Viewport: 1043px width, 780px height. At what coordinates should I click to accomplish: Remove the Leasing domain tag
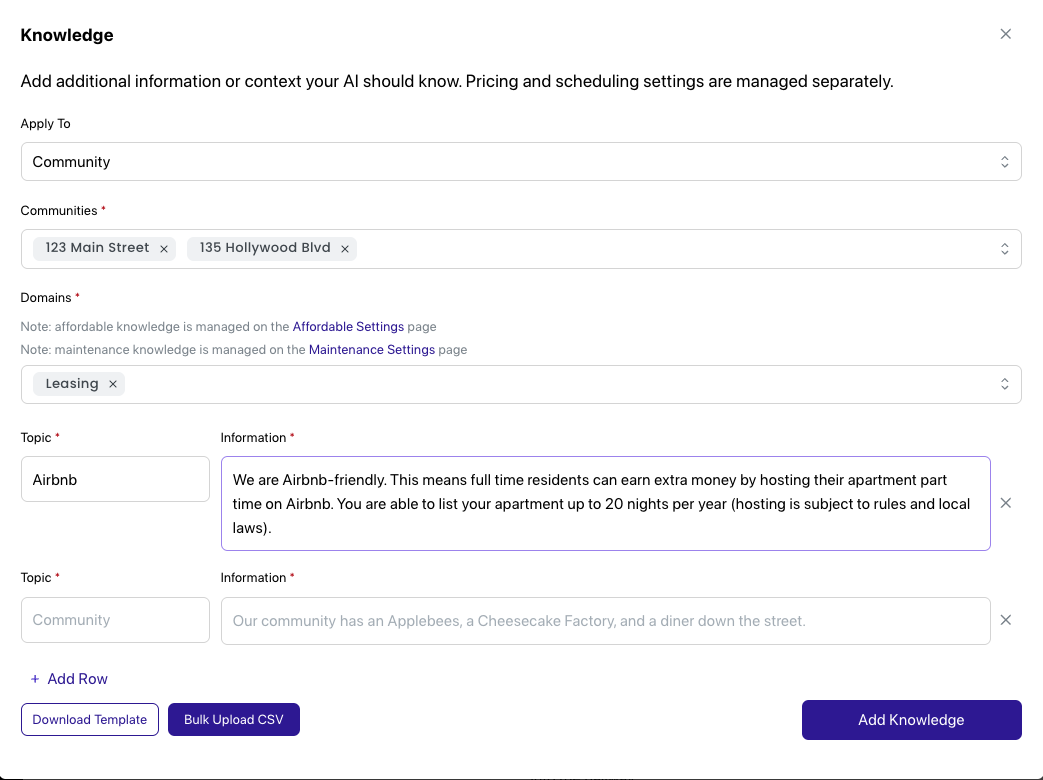click(x=112, y=384)
